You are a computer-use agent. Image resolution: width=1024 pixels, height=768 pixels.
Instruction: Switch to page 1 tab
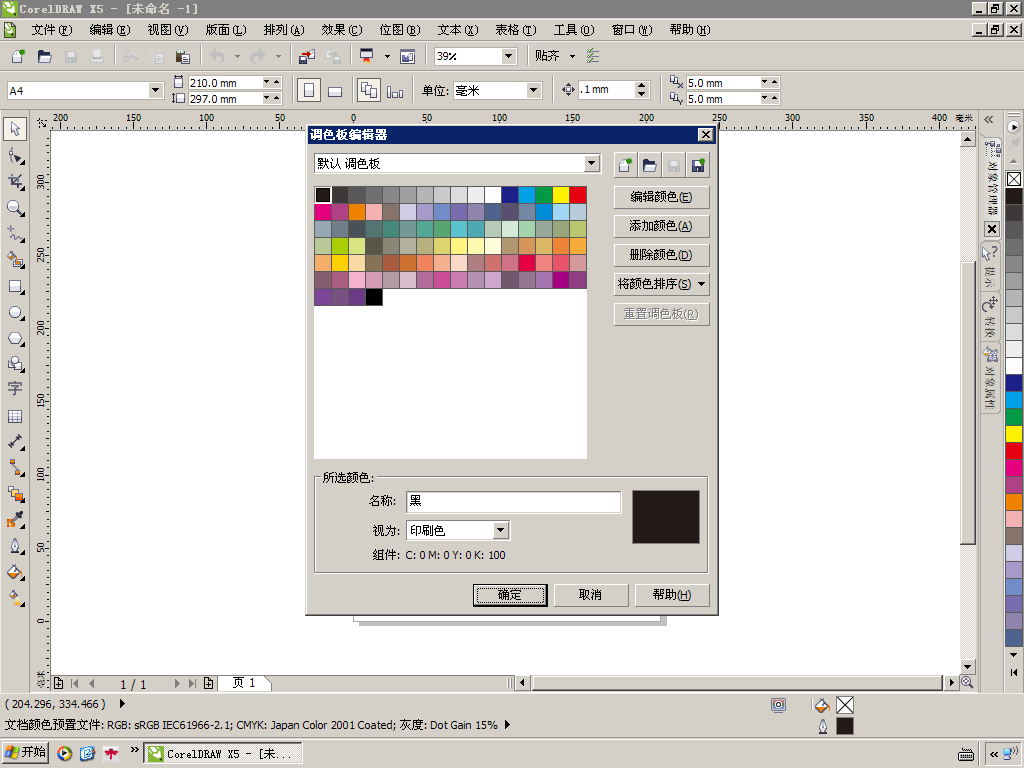pyautogui.click(x=244, y=683)
